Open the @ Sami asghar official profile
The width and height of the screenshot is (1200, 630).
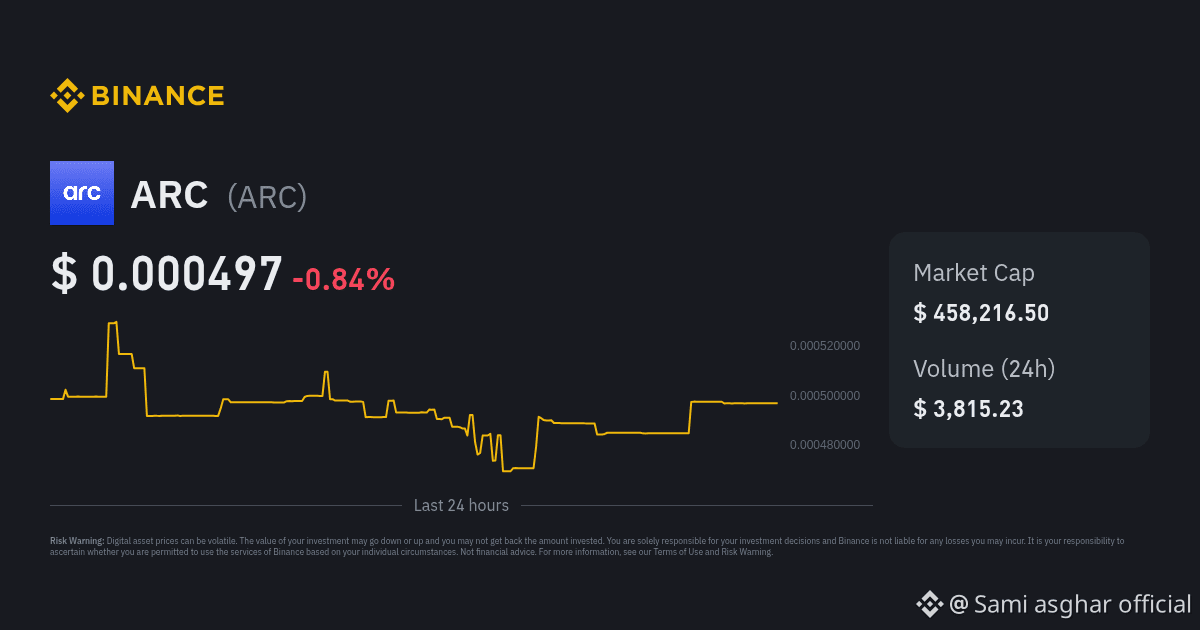(1070, 604)
